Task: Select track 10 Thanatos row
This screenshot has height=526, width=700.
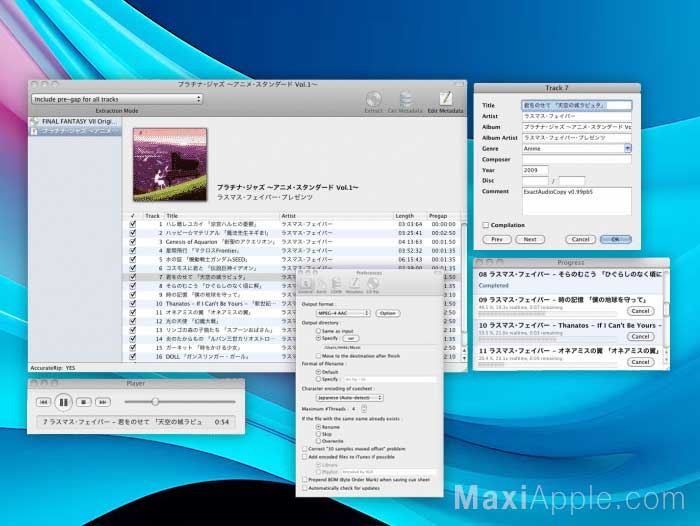Action: point(210,304)
